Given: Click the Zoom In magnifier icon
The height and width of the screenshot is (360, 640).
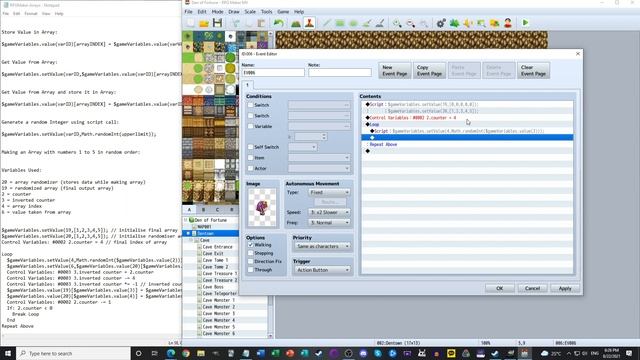Looking at the screenshot, I should (x=397, y=23).
